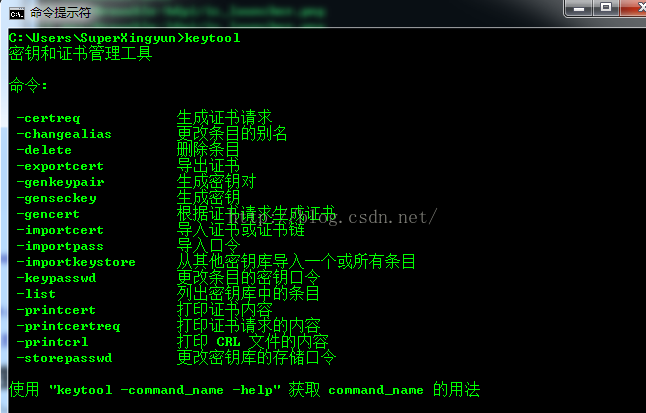The image size is (646, 413).
Task: Click the cmd icon in title bar
Action: 17,14
